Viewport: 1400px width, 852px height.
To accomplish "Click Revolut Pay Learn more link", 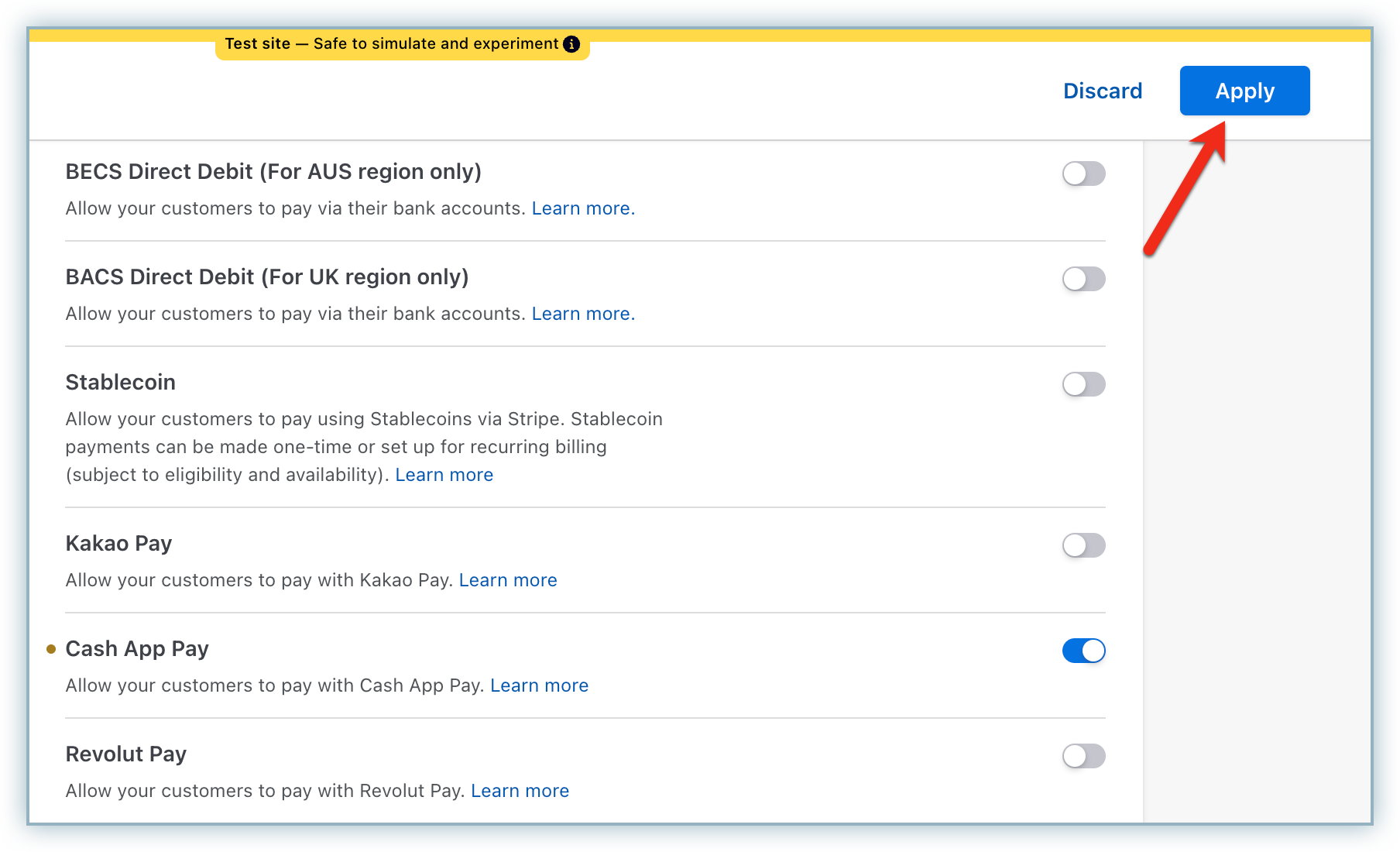I will pos(520,791).
